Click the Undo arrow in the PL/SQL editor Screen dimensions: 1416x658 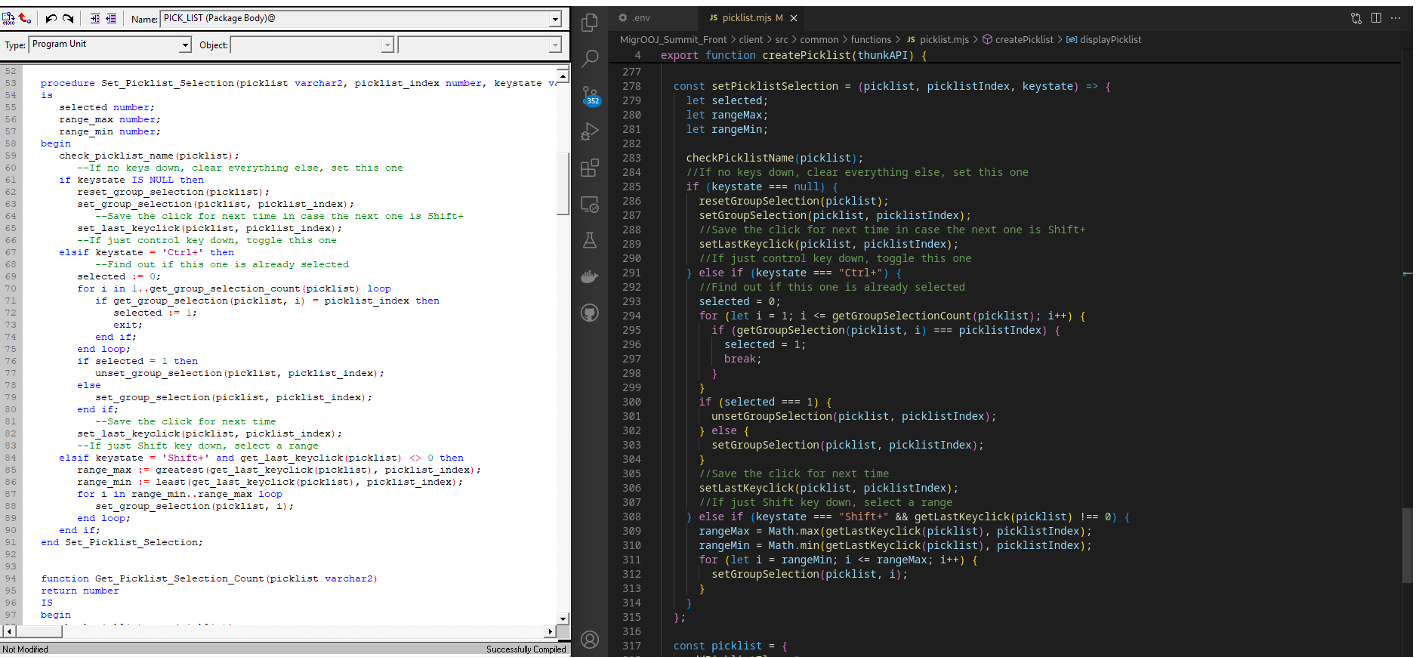[50, 19]
